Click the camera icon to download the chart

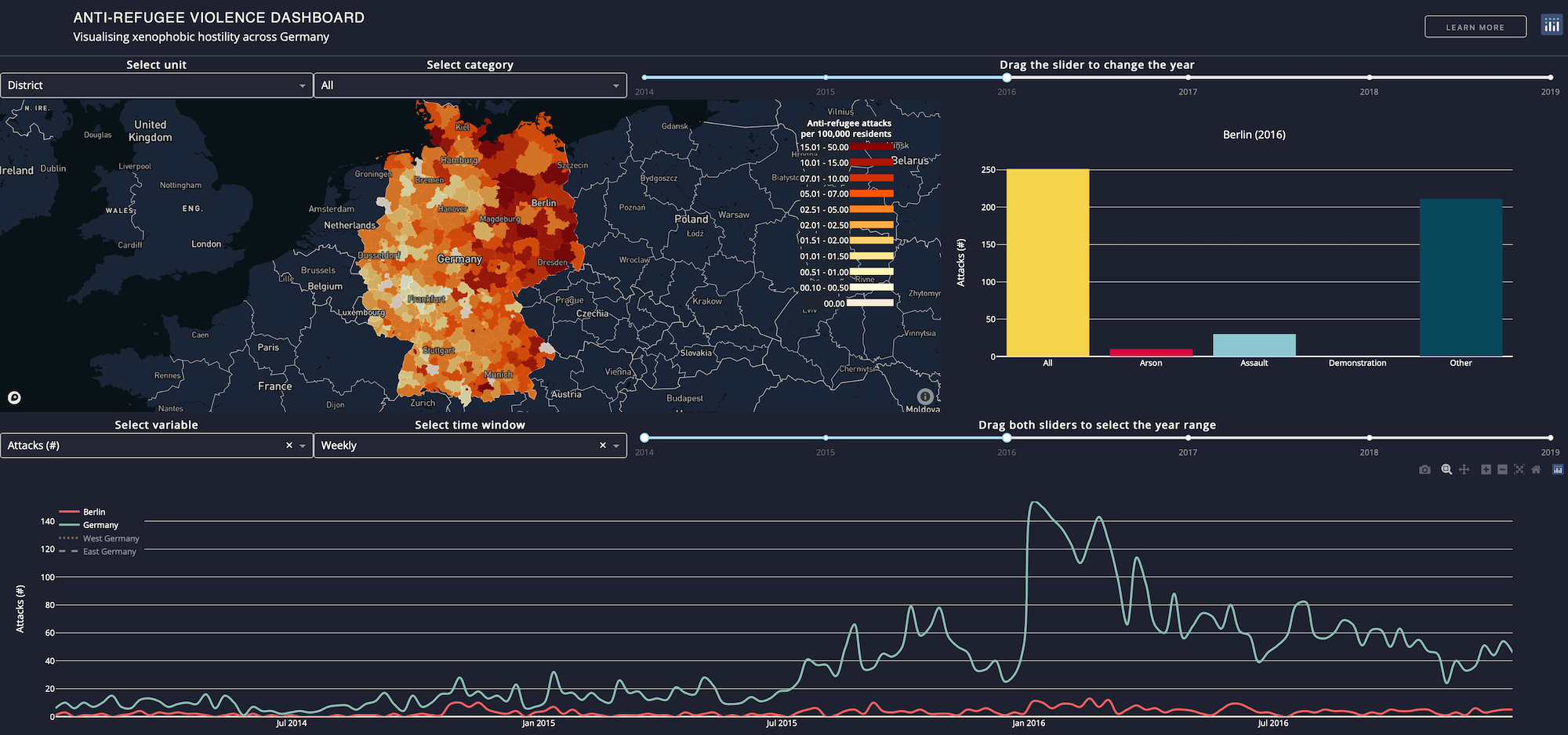[1425, 470]
